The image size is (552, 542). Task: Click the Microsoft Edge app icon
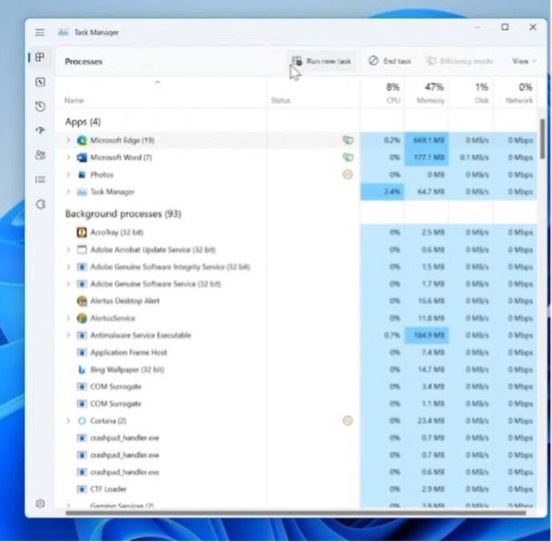[x=82, y=140]
